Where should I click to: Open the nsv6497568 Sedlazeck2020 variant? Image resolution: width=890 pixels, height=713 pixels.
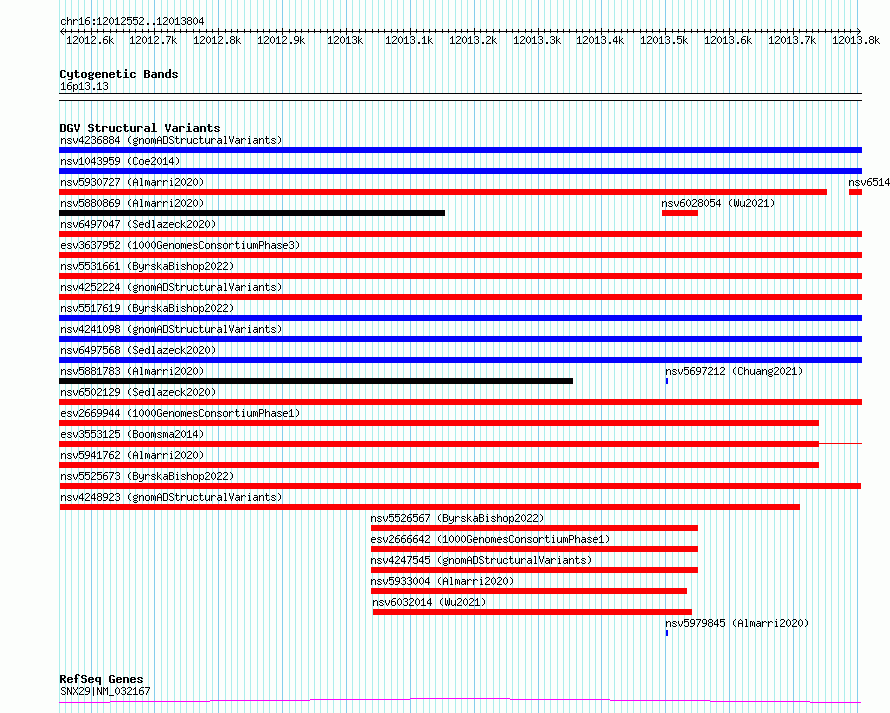click(138, 350)
